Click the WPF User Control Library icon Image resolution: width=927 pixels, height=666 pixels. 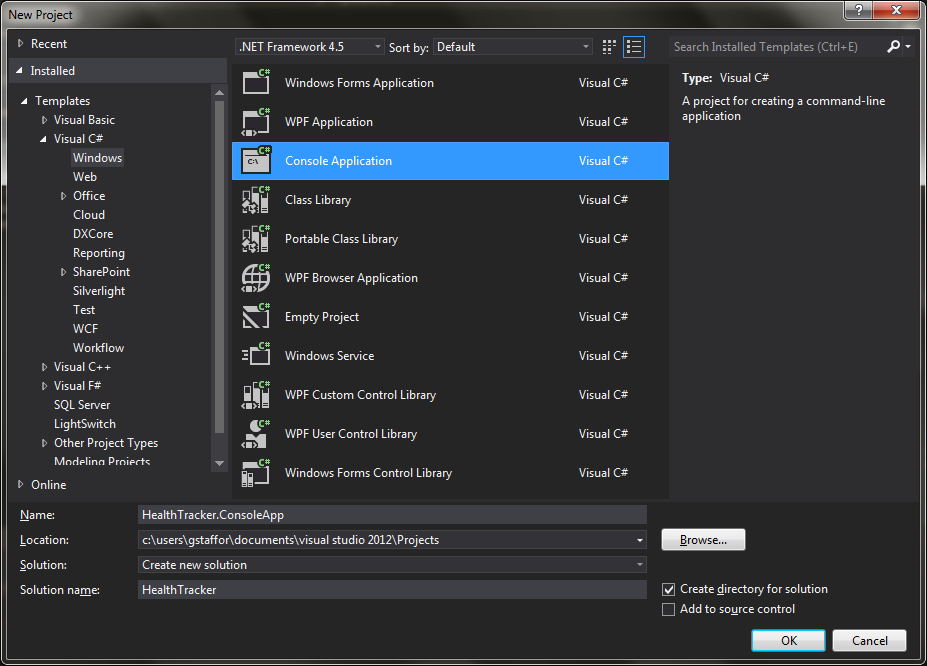[256, 433]
